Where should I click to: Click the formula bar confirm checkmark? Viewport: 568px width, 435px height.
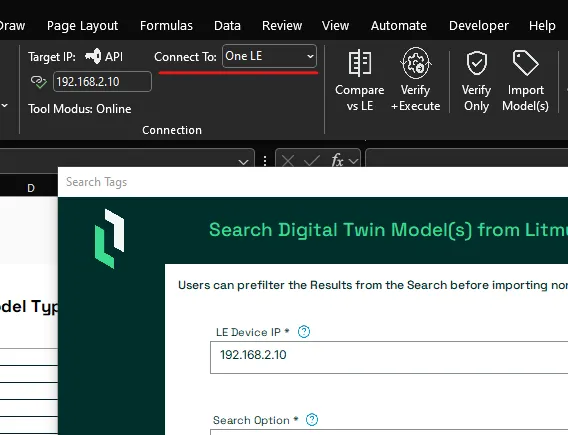(x=312, y=160)
